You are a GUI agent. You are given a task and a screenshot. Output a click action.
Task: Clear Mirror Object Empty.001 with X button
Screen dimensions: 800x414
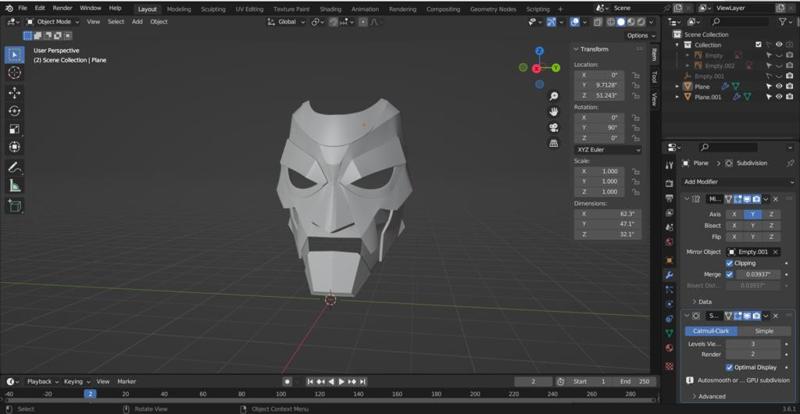coord(776,252)
